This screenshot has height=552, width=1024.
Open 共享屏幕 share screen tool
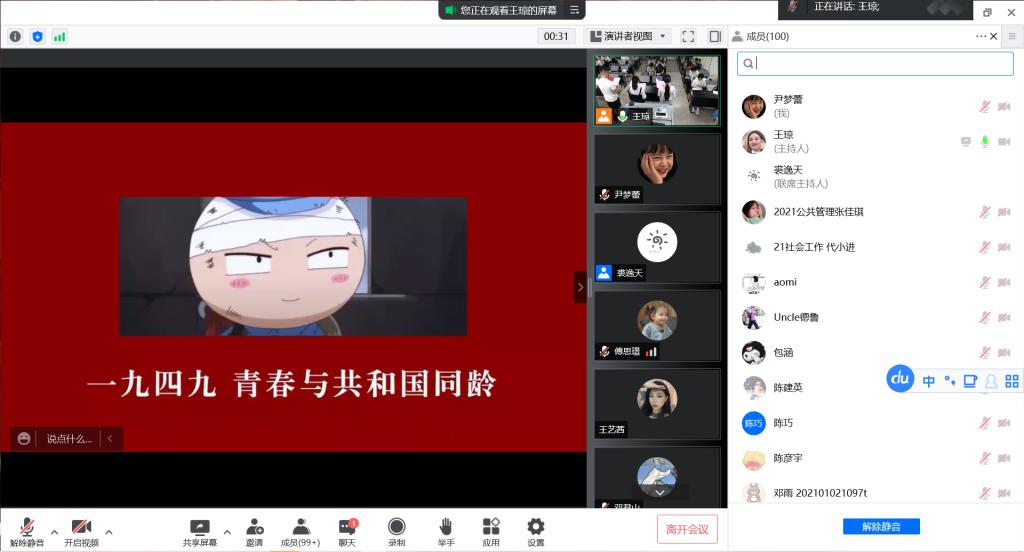click(x=199, y=529)
